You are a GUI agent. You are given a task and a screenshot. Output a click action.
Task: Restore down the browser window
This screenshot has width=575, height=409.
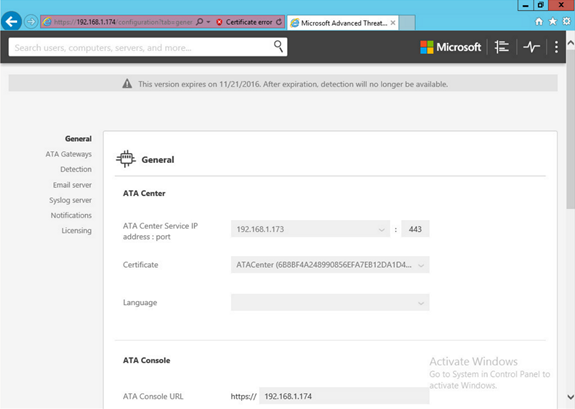tap(541, 5)
